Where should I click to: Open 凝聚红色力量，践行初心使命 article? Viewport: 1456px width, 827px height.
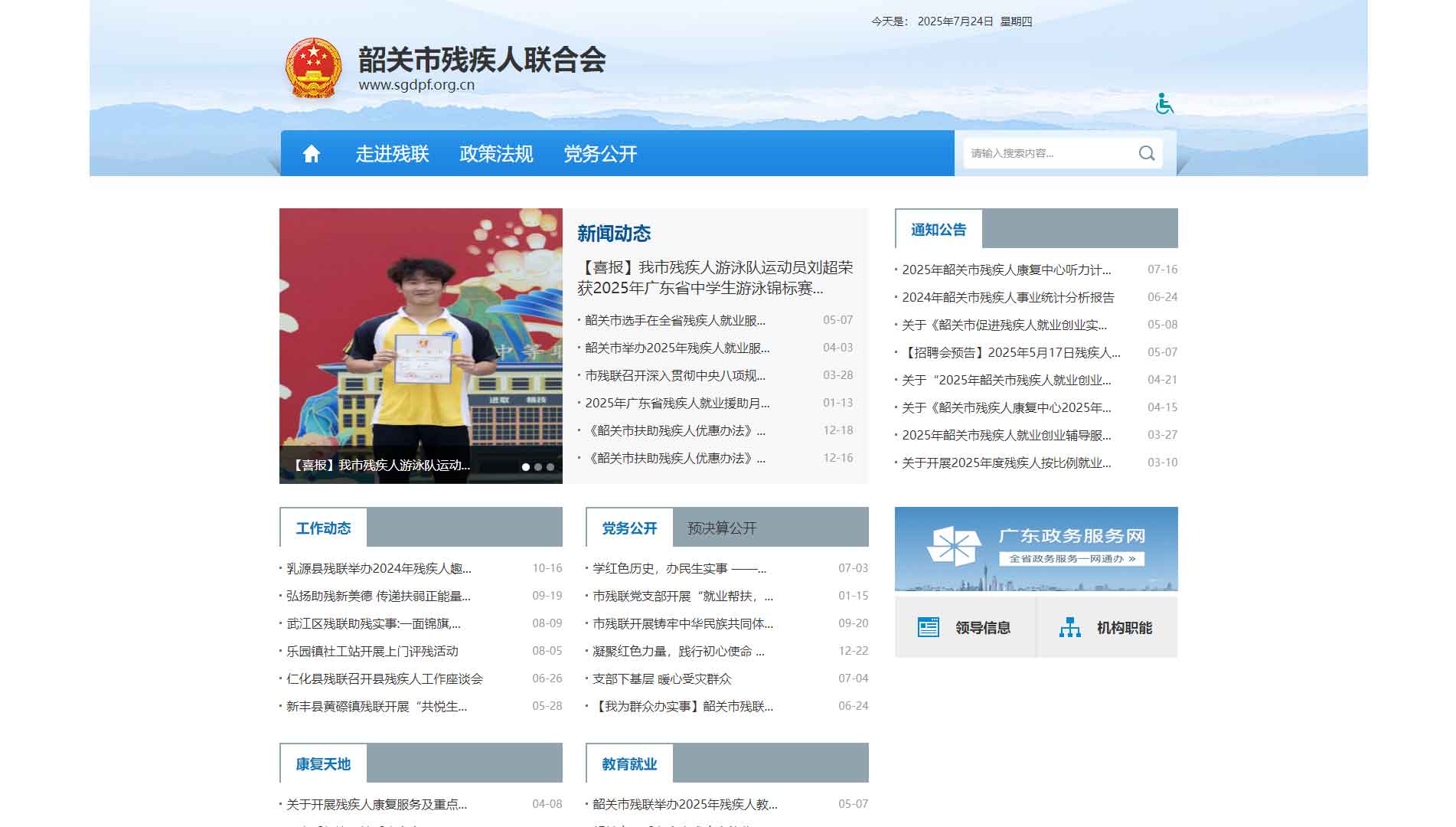678,651
